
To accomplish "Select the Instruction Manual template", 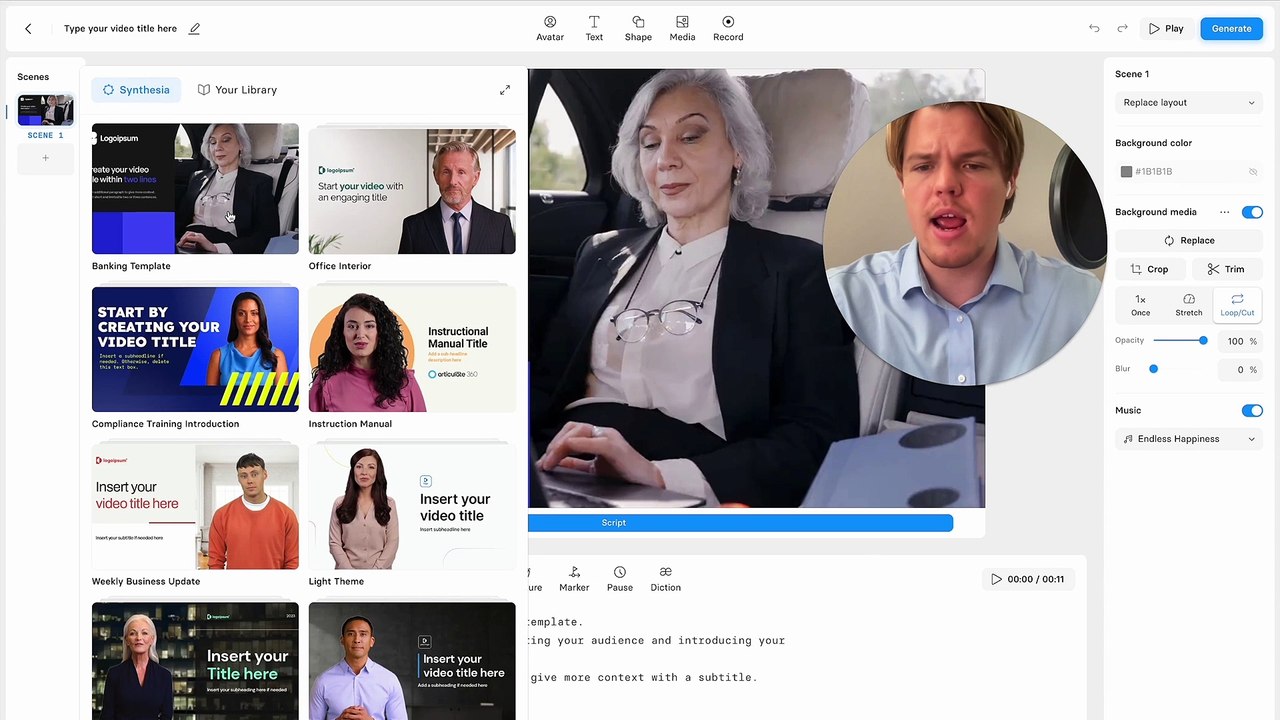I will [x=412, y=349].
